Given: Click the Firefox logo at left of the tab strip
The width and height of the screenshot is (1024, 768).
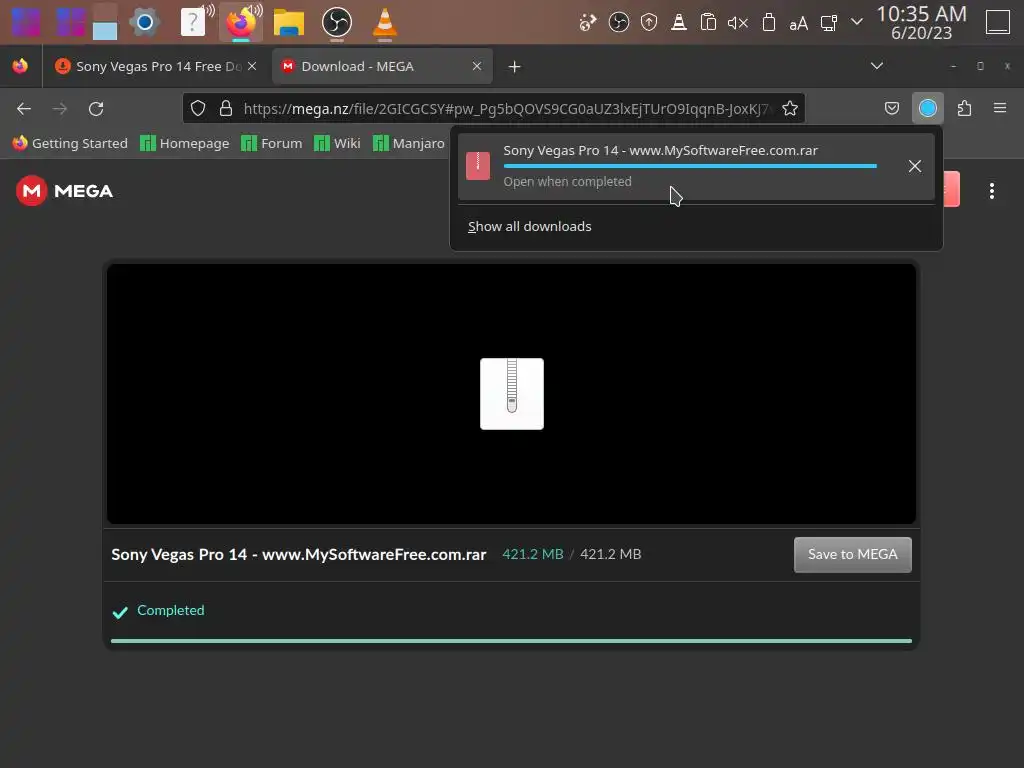Looking at the screenshot, I should point(20,66).
